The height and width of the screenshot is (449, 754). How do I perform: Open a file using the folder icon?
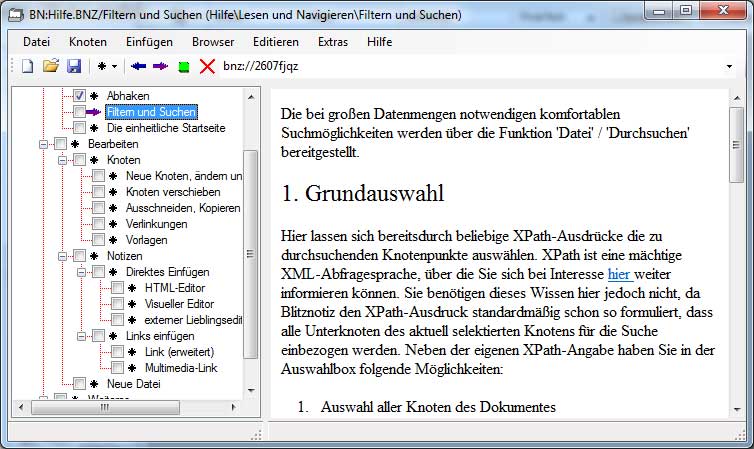(51, 65)
